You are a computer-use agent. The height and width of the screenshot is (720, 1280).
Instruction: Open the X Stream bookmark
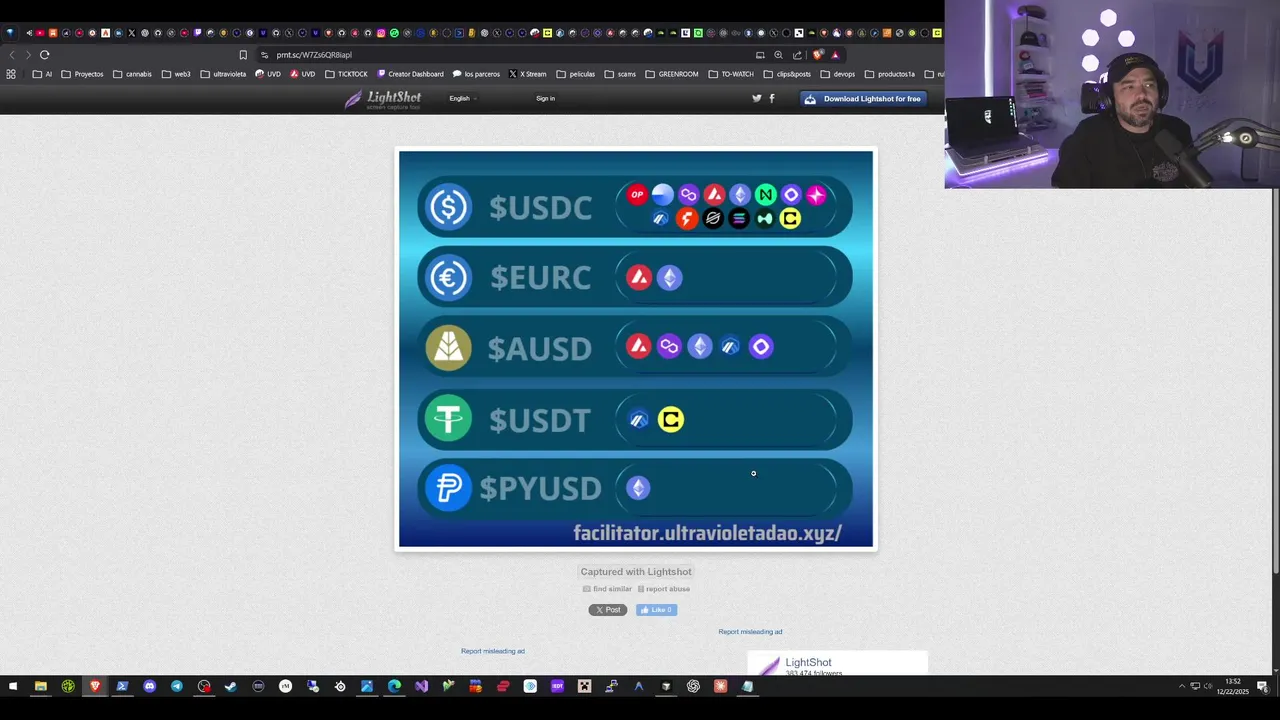pos(527,74)
